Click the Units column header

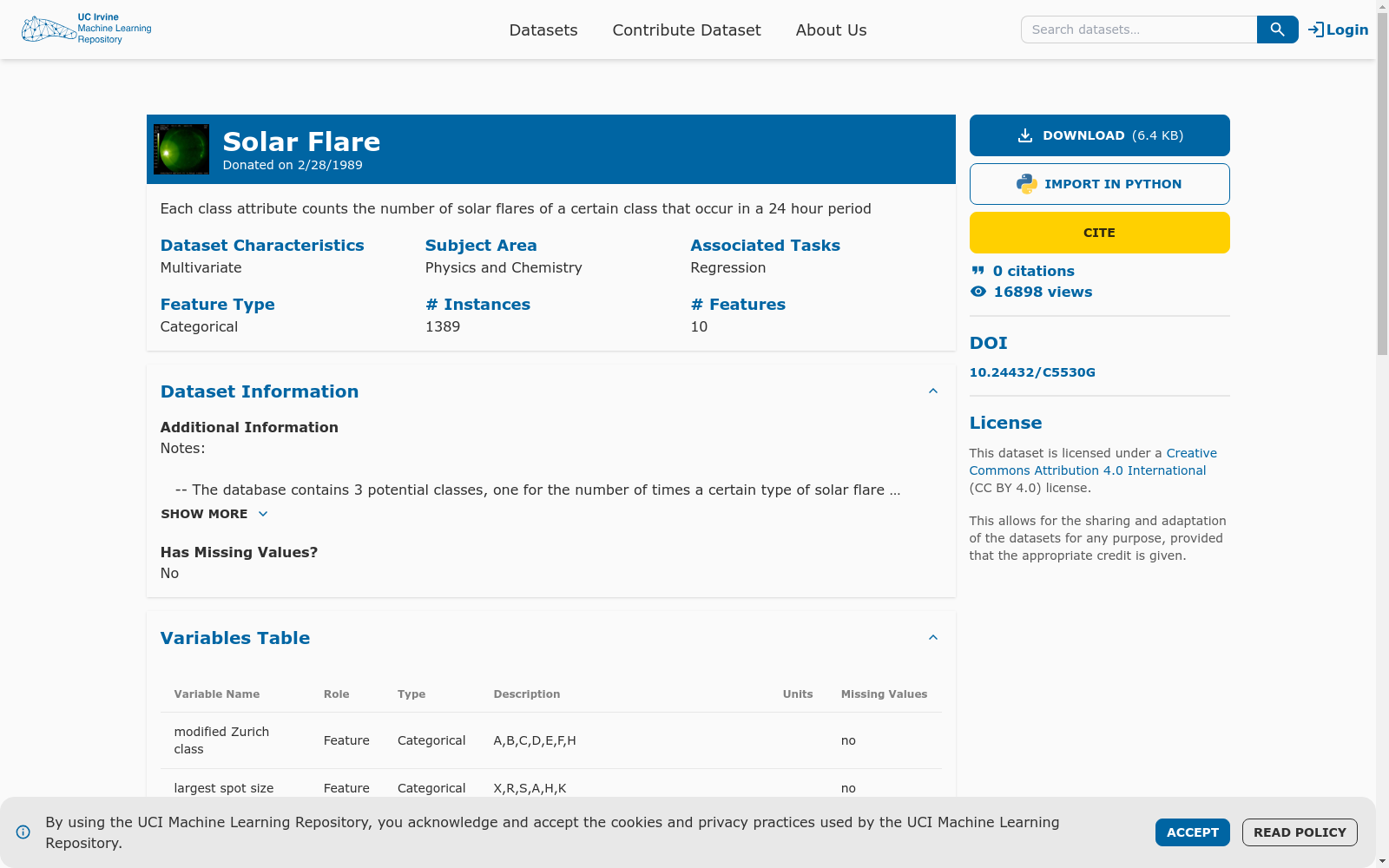(798, 694)
